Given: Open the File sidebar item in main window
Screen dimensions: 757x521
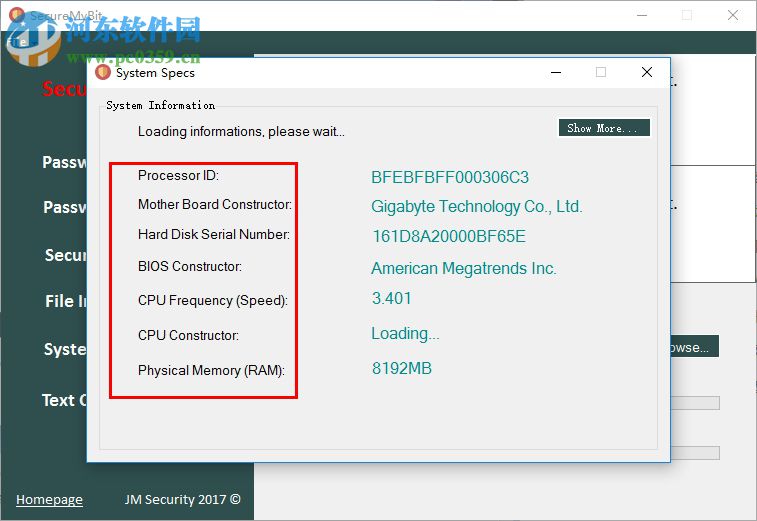Looking at the screenshot, I should point(66,301).
